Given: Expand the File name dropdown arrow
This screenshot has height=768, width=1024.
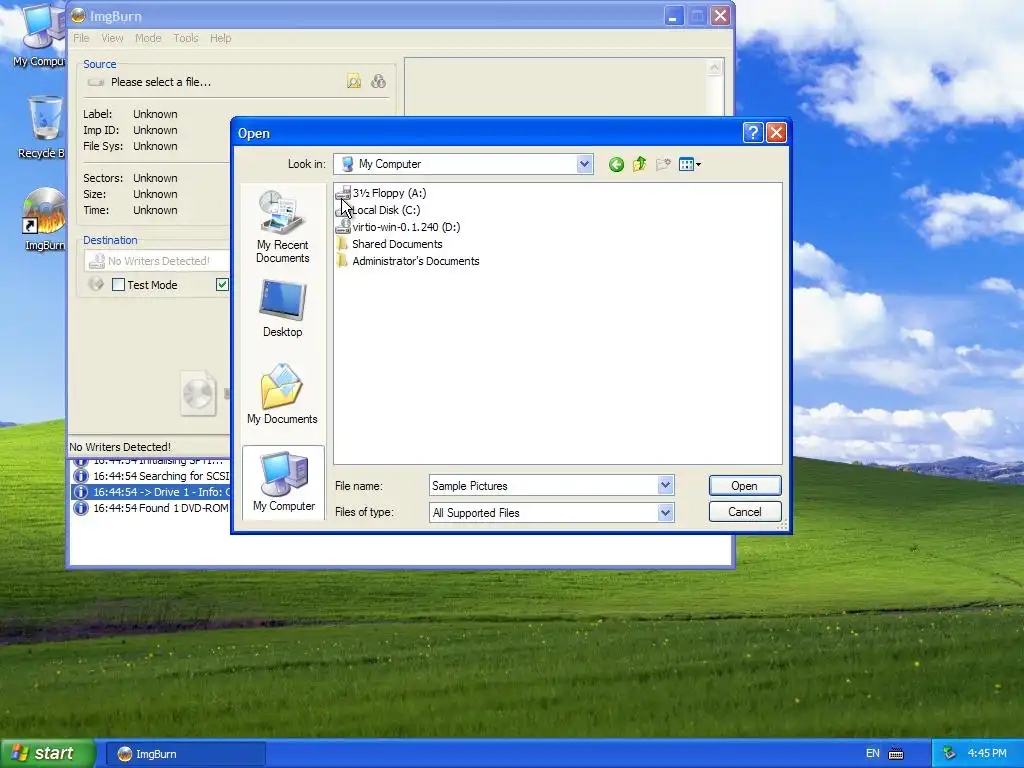Looking at the screenshot, I should [x=665, y=485].
